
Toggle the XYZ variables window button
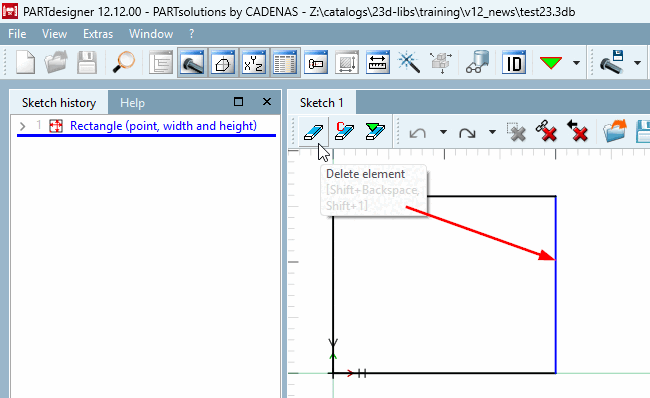(x=254, y=63)
